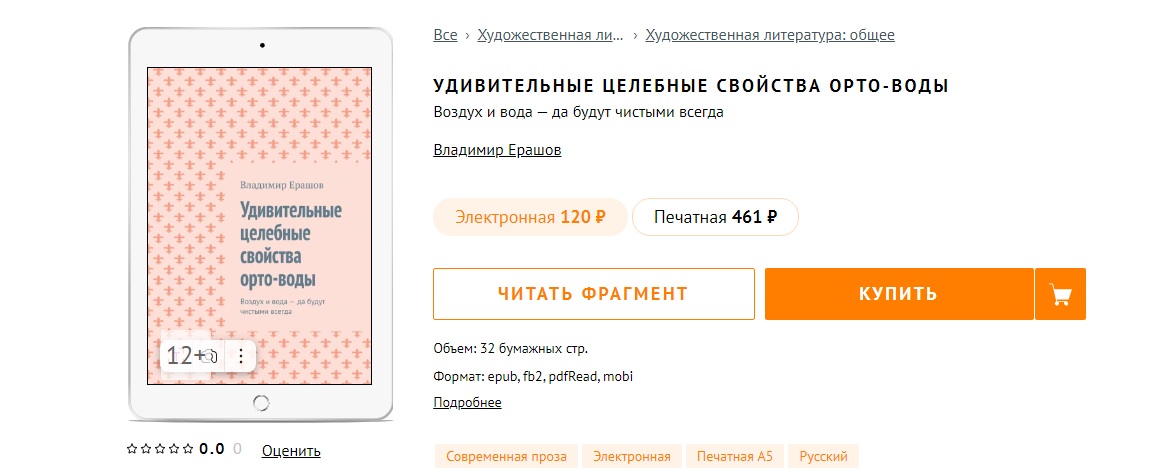Click the image search icon on cover
1150x471 pixels.
pos(210,357)
